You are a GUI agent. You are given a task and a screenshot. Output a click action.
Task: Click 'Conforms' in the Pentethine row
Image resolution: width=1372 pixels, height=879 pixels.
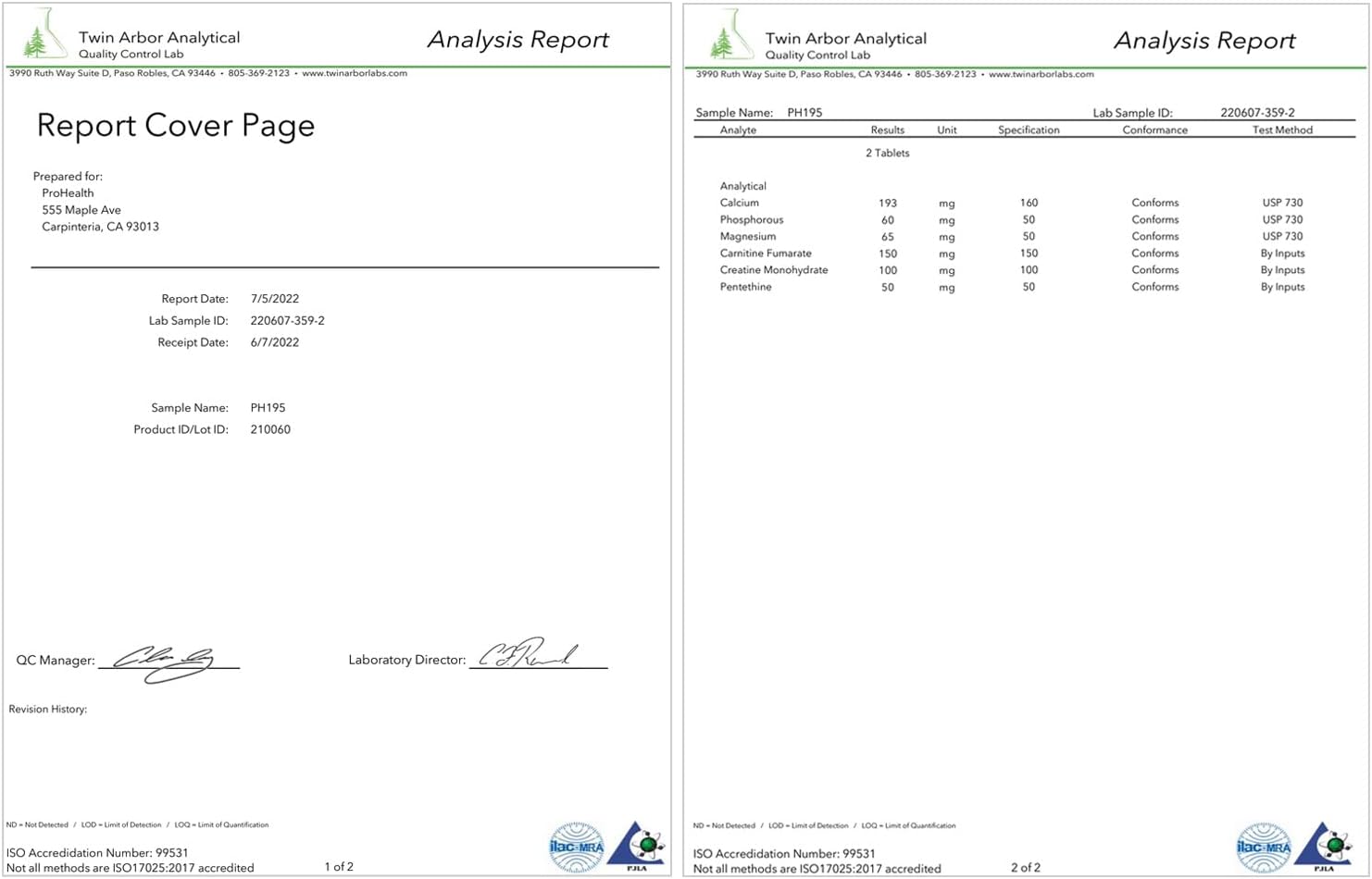[1154, 287]
